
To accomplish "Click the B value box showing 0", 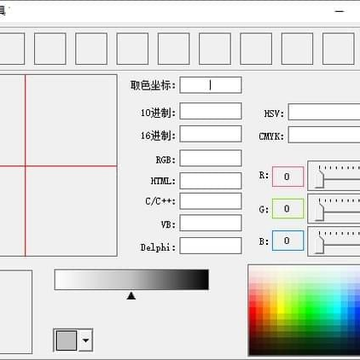I will [288, 241].
